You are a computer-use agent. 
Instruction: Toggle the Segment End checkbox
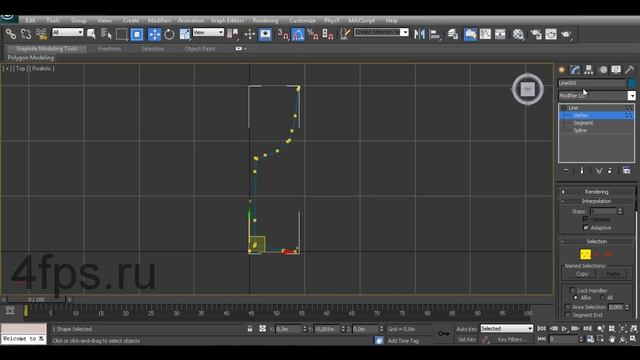click(567, 315)
